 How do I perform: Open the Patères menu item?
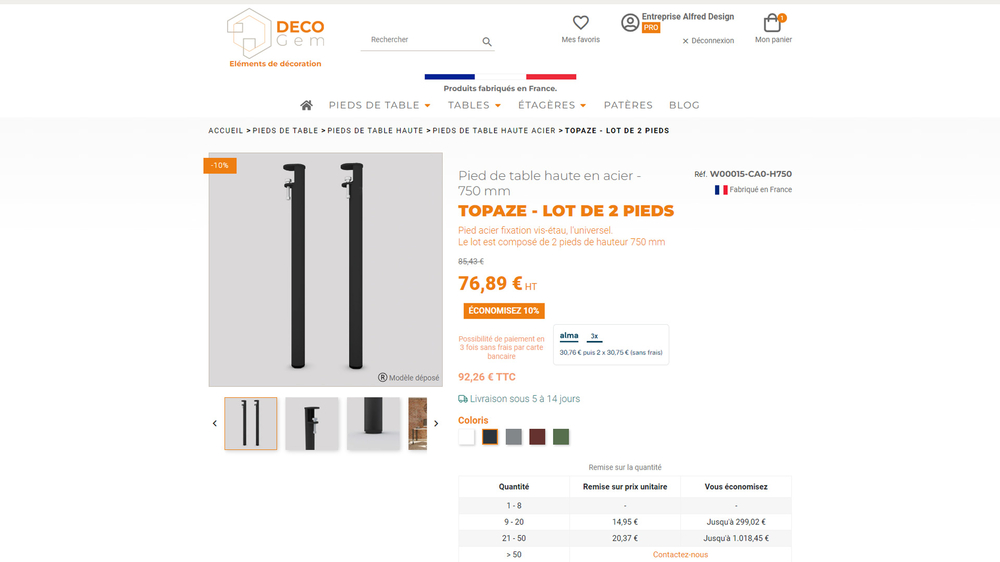click(x=628, y=105)
